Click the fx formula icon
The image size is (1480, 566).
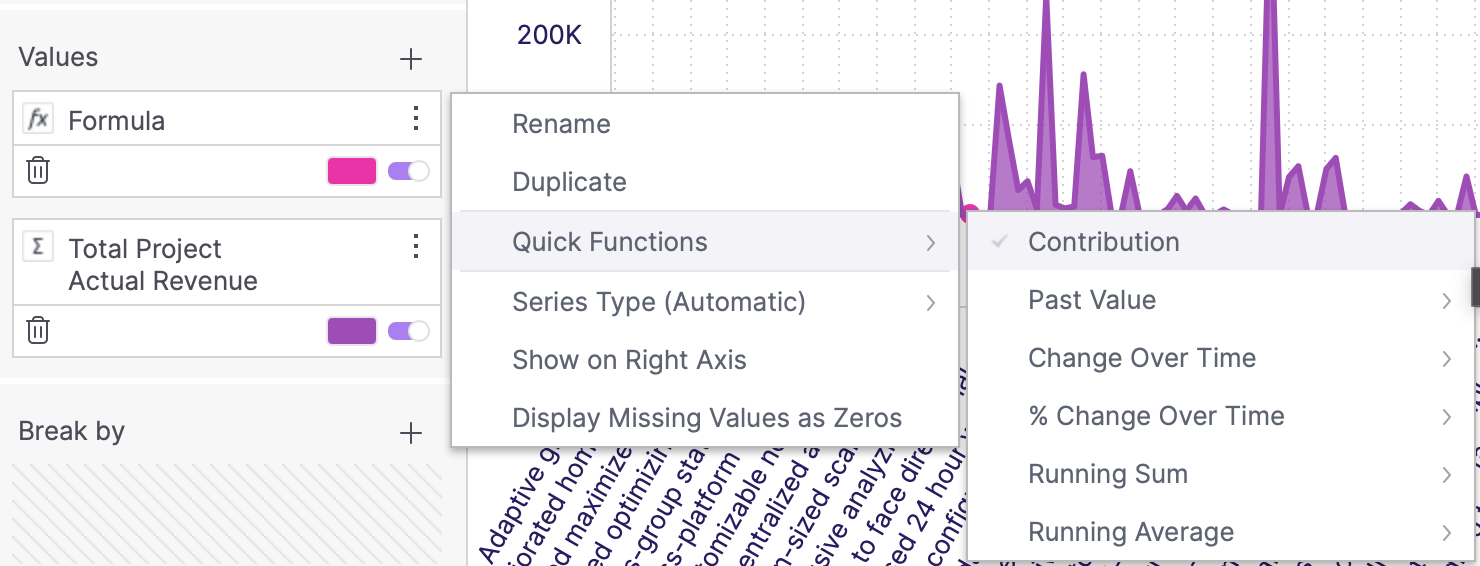click(x=38, y=120)
